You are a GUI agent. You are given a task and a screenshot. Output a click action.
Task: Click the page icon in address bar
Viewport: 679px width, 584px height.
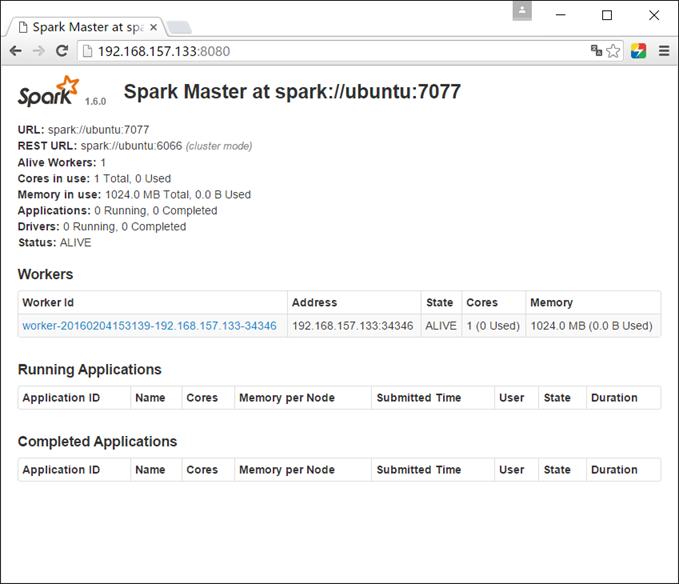click(87, 51)
